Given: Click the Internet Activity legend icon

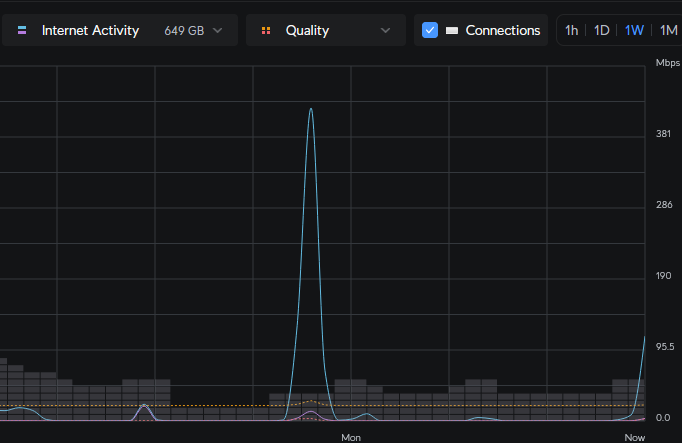Looking at the screenshot, I should click(22, 30).
